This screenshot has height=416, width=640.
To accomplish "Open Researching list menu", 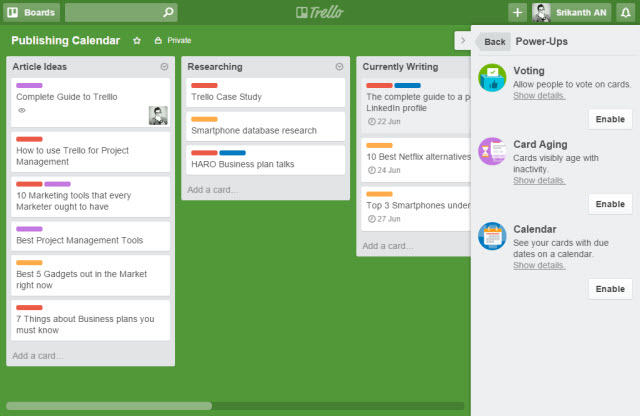I will coord(339,67).
